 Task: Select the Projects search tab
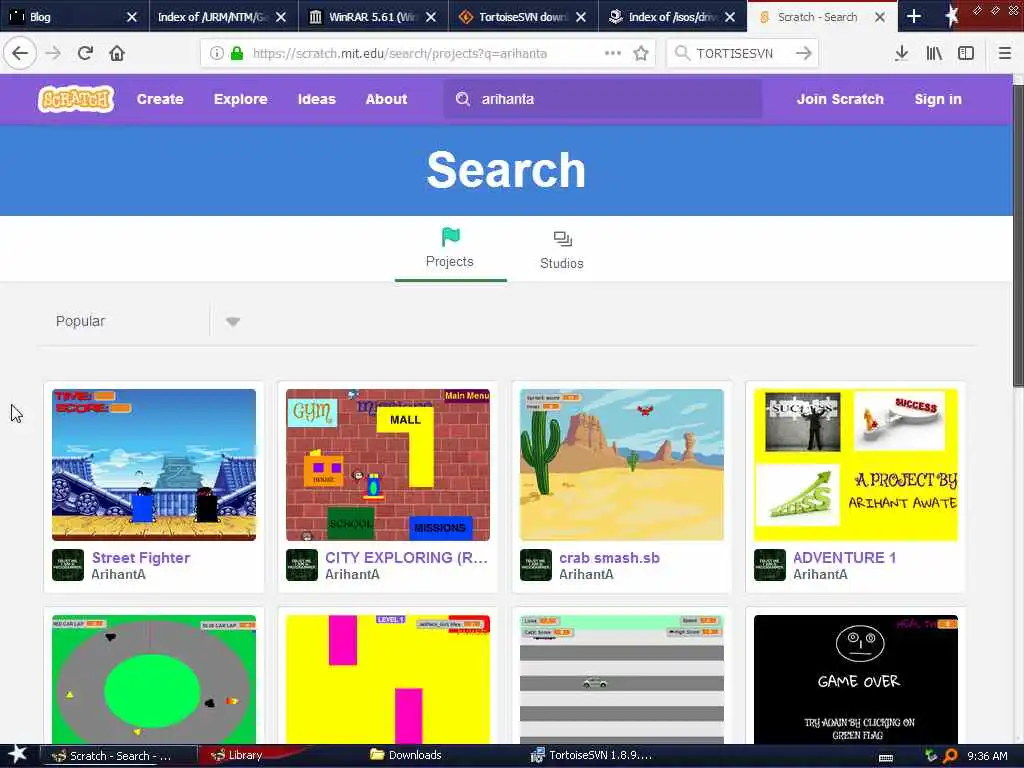[x=450, y=249]
